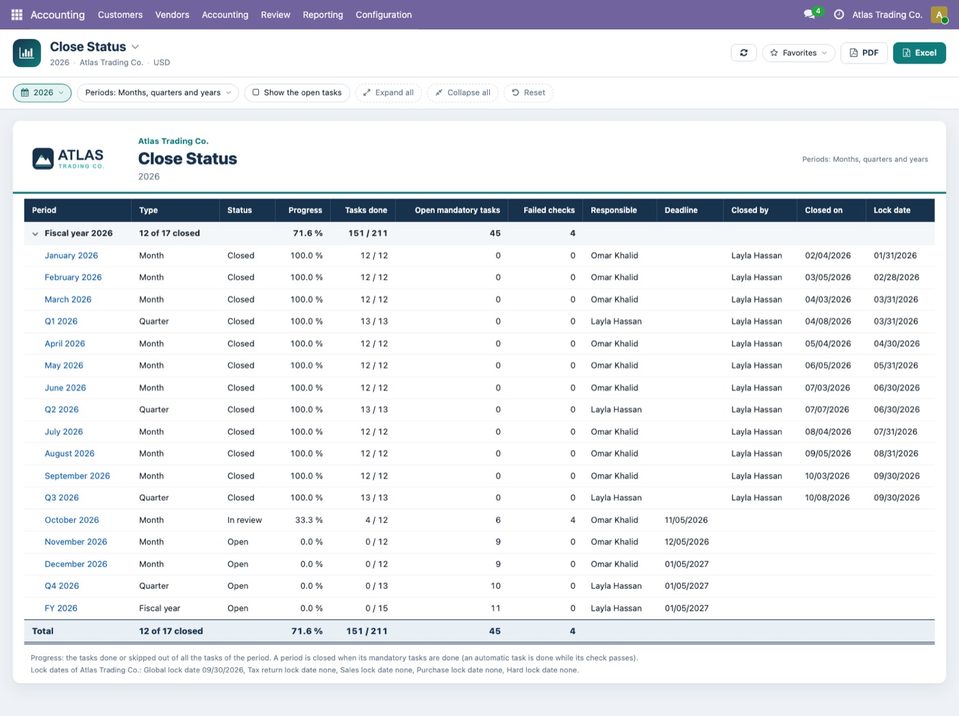Open the Accounting menu next to Vendors

[225, 15]
